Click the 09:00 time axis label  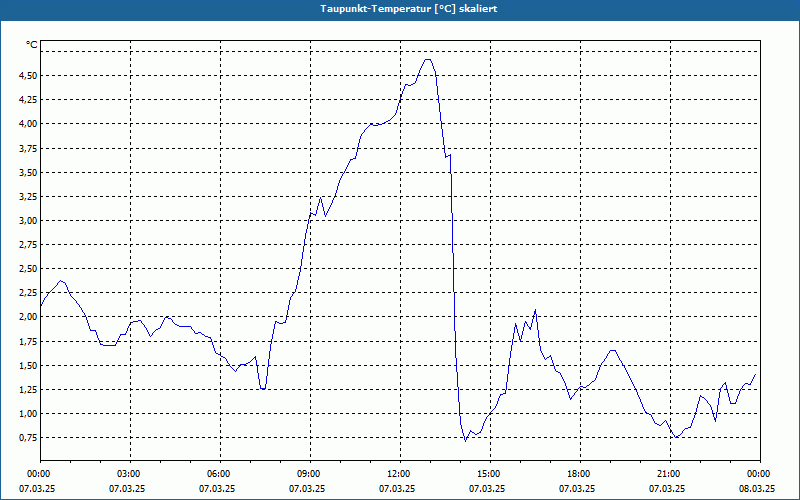click(x=310, y=474)
